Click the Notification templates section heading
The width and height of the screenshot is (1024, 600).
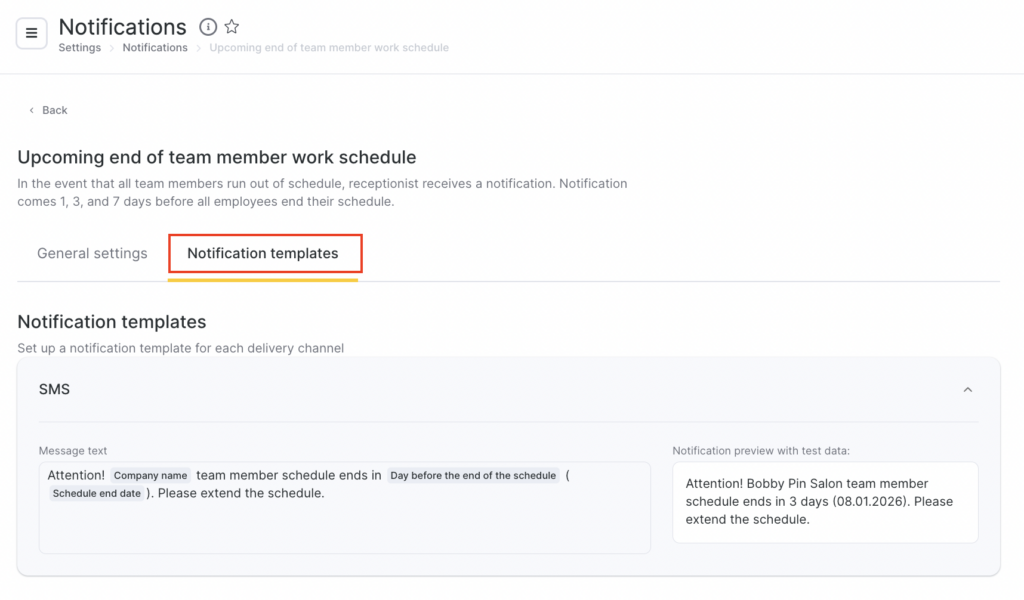(112, 322)
